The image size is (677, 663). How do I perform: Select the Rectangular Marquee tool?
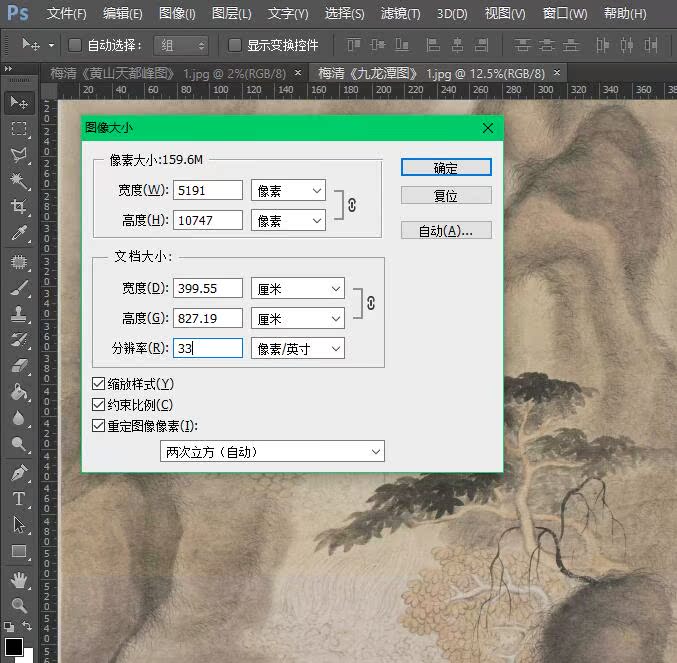(19, 129)
